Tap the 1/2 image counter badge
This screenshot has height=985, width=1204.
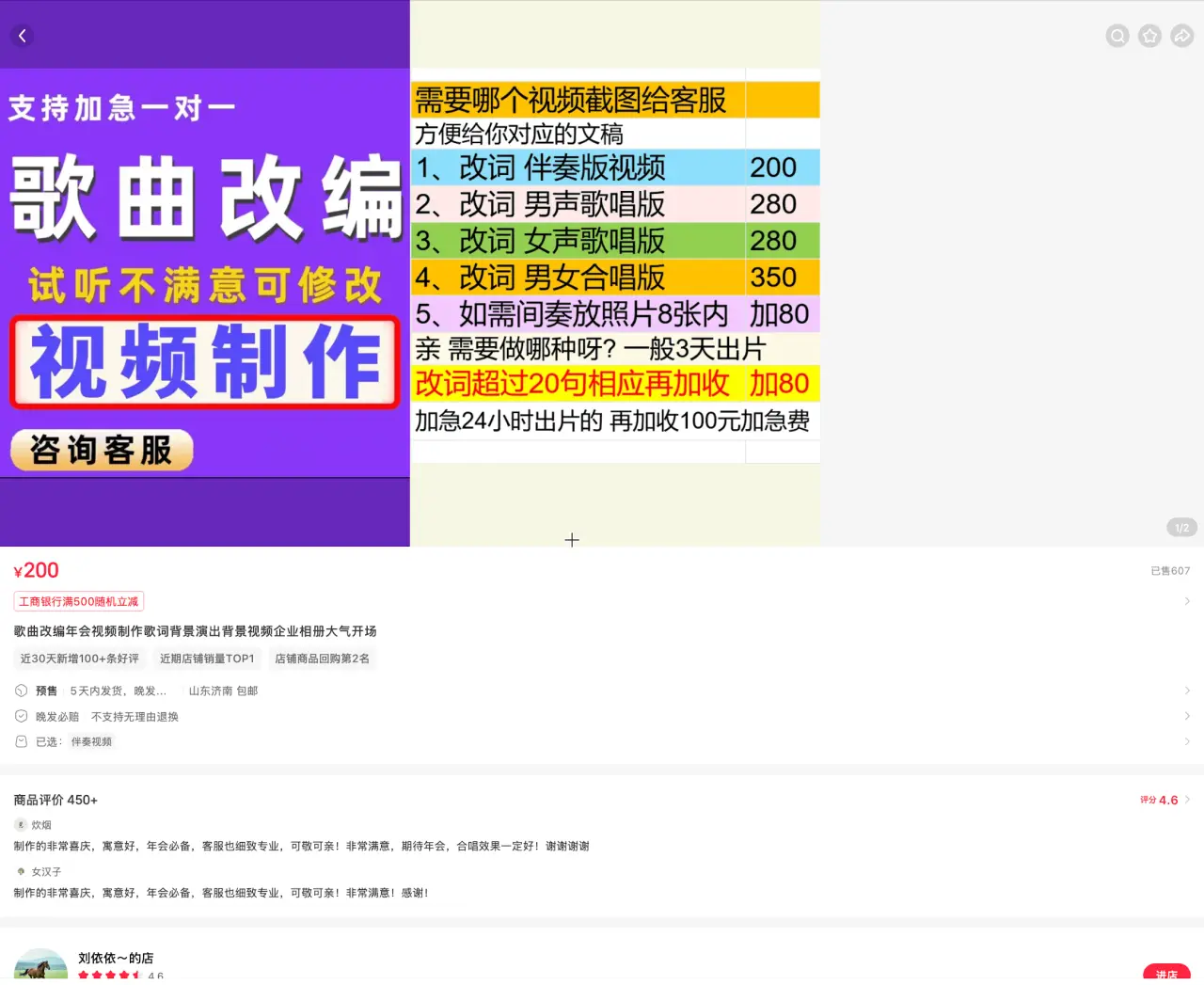pos(1181,528)
